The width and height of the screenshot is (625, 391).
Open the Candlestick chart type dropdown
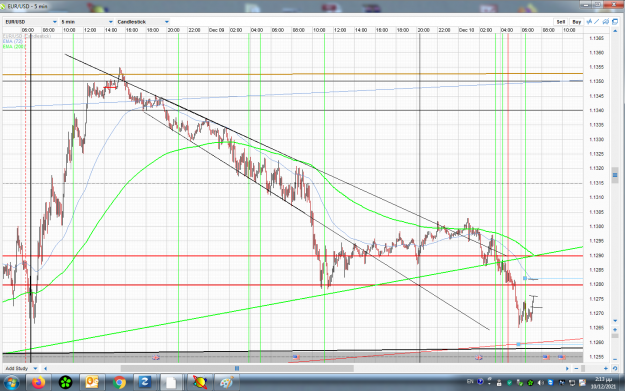(x=143, y=22)
